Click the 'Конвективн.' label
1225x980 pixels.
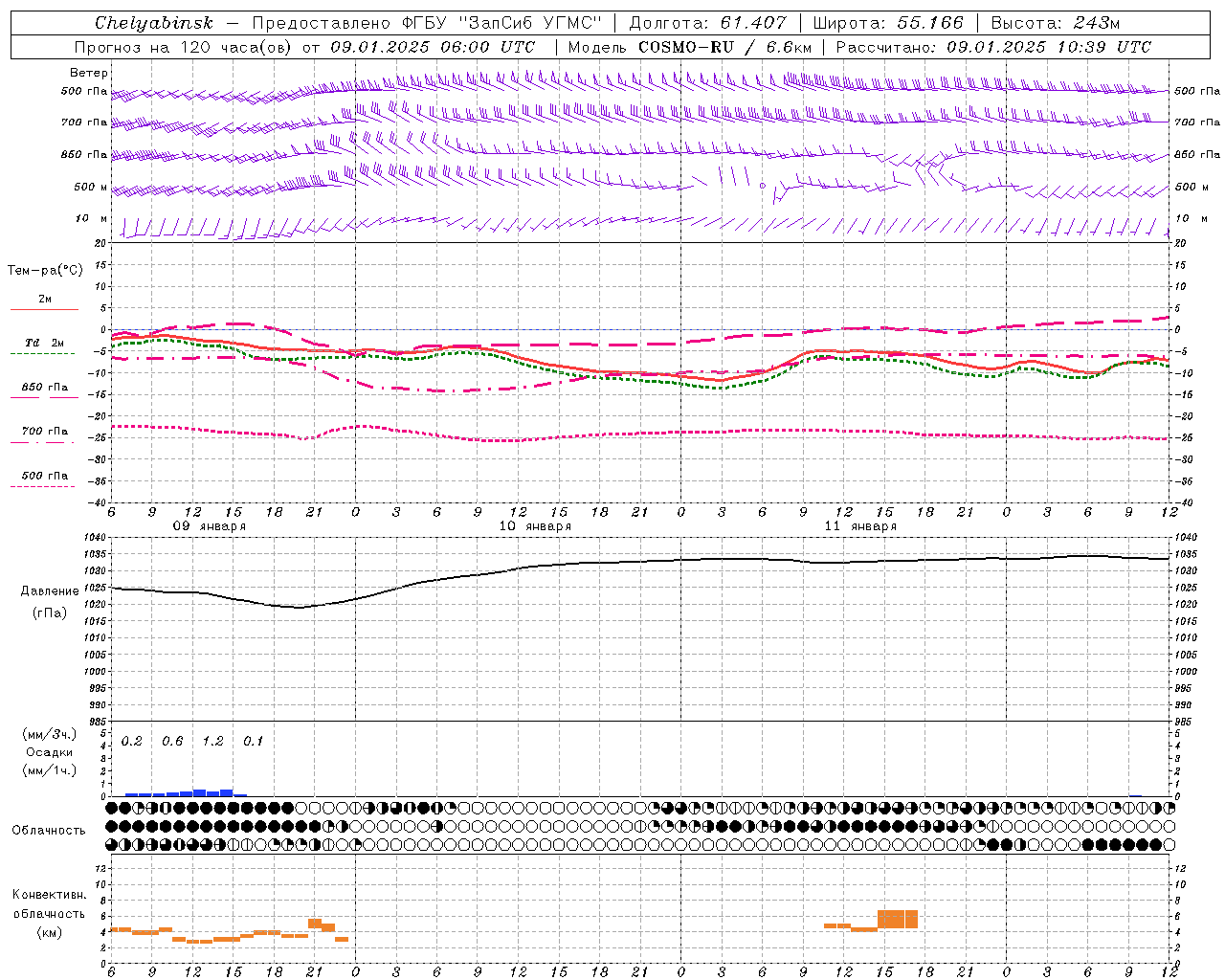(50, 895)
